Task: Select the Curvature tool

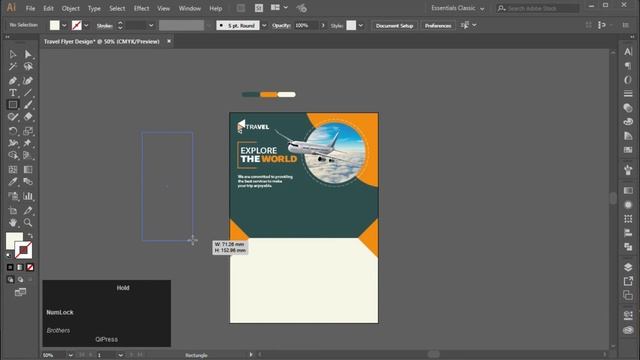Action: [x=28, y=81]
